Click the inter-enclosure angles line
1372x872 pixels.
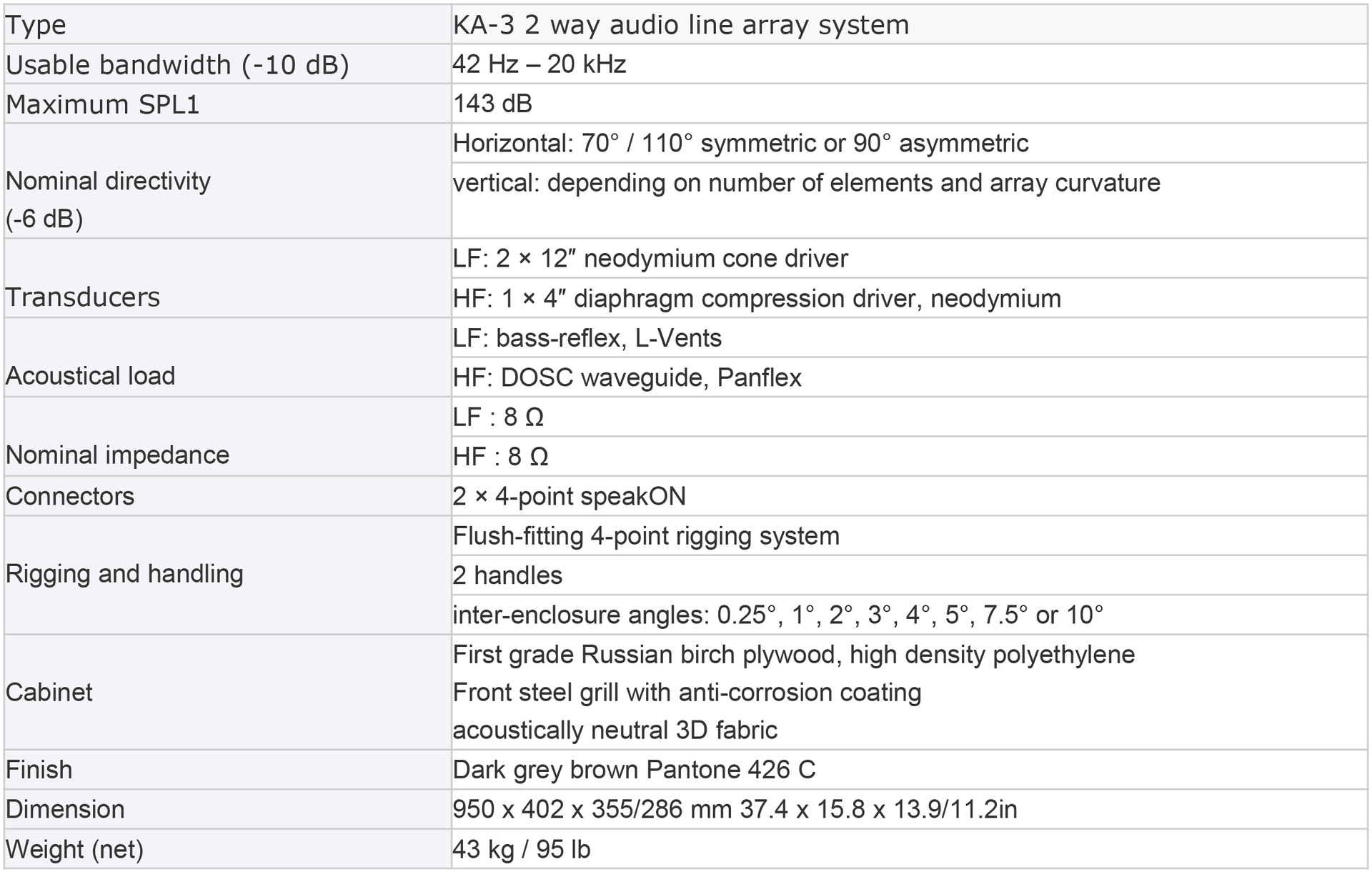pos(777,615)
